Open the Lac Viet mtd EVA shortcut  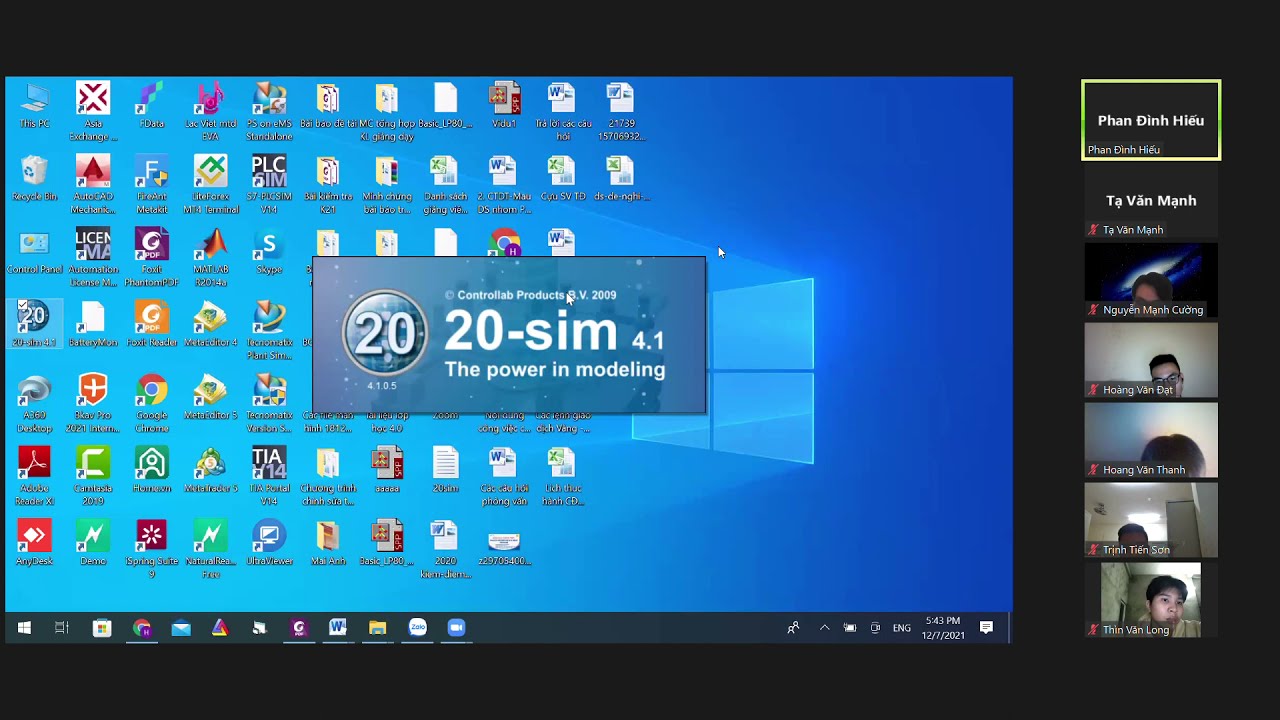(x=211, y=112)
